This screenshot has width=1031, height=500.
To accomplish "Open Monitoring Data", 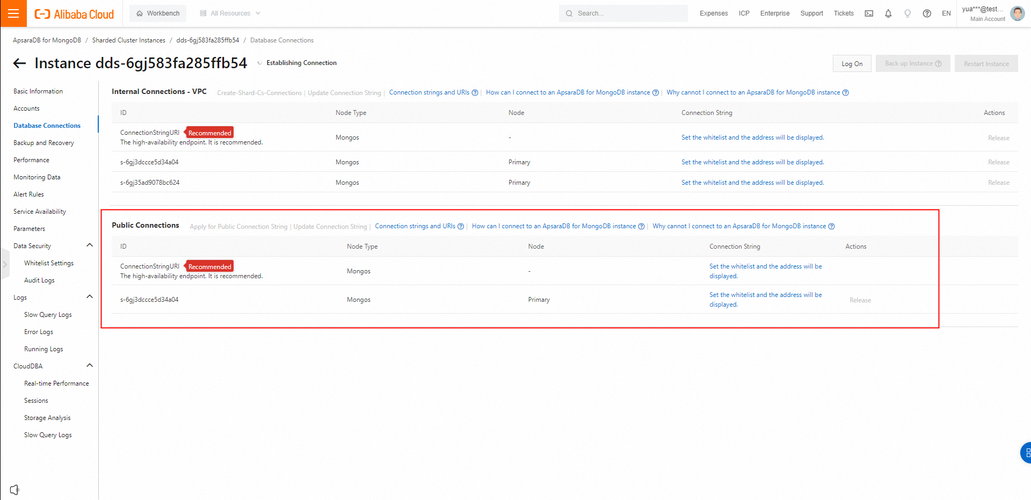I will (37, 177).
